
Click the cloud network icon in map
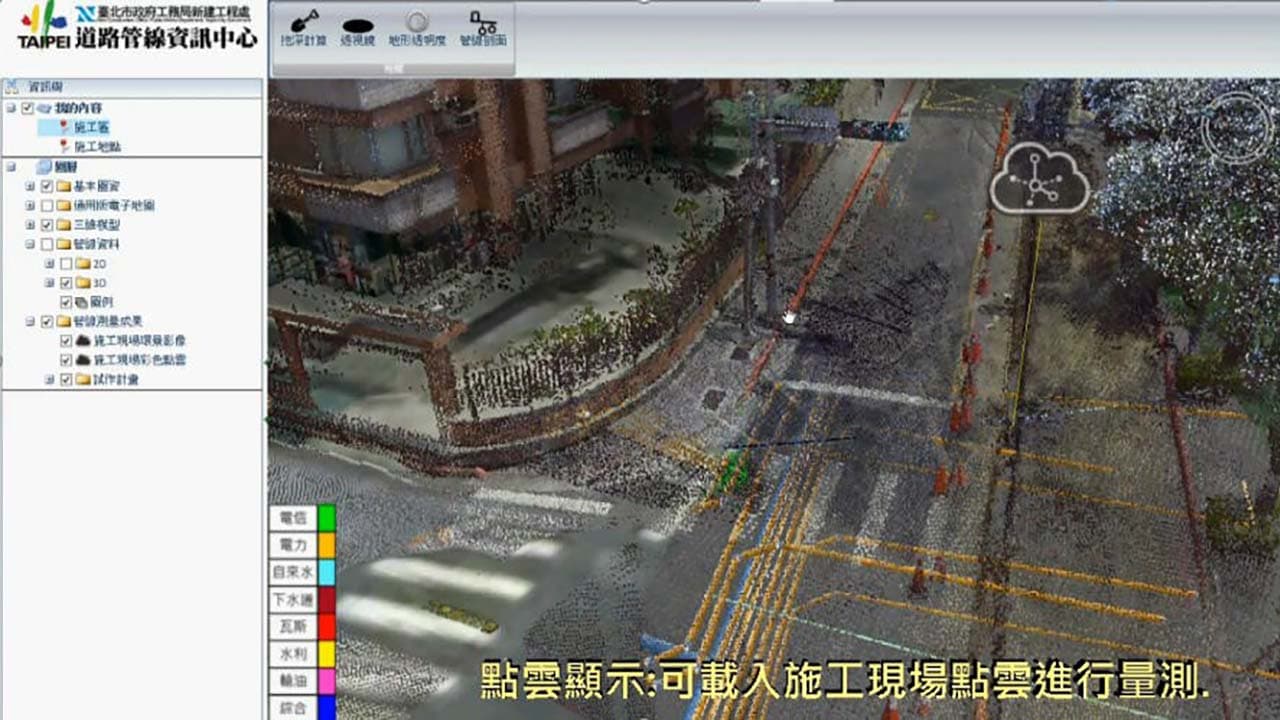click(1040, 178)
